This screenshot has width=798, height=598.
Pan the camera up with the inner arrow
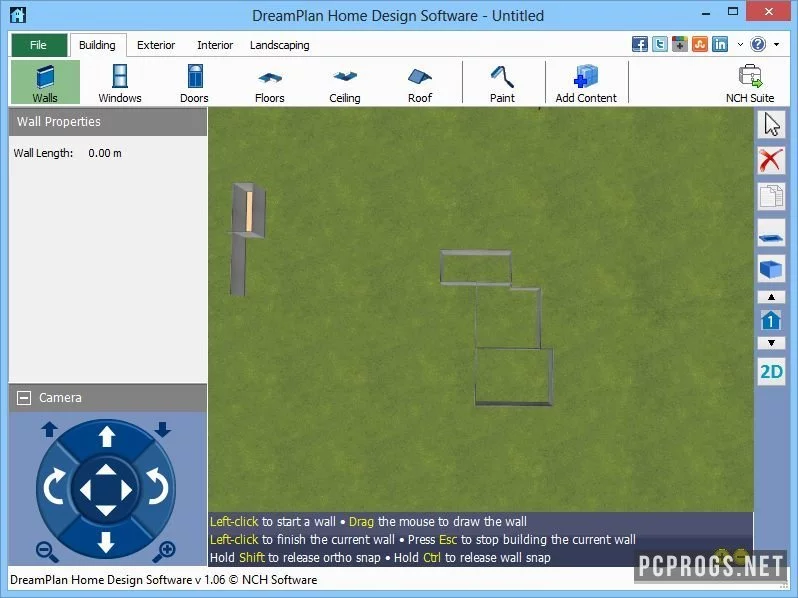click(x=106, y=469)
